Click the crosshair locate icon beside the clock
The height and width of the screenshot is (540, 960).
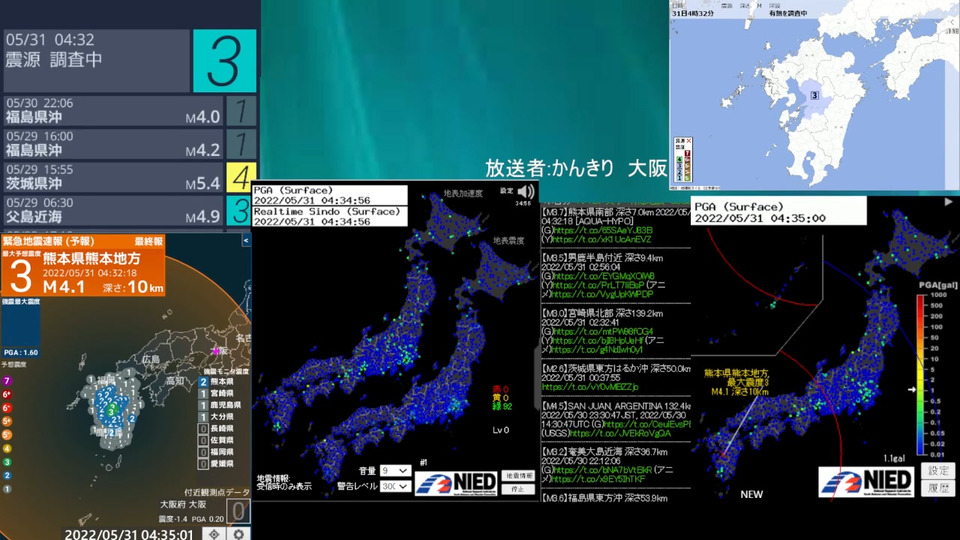click(214, 534)
